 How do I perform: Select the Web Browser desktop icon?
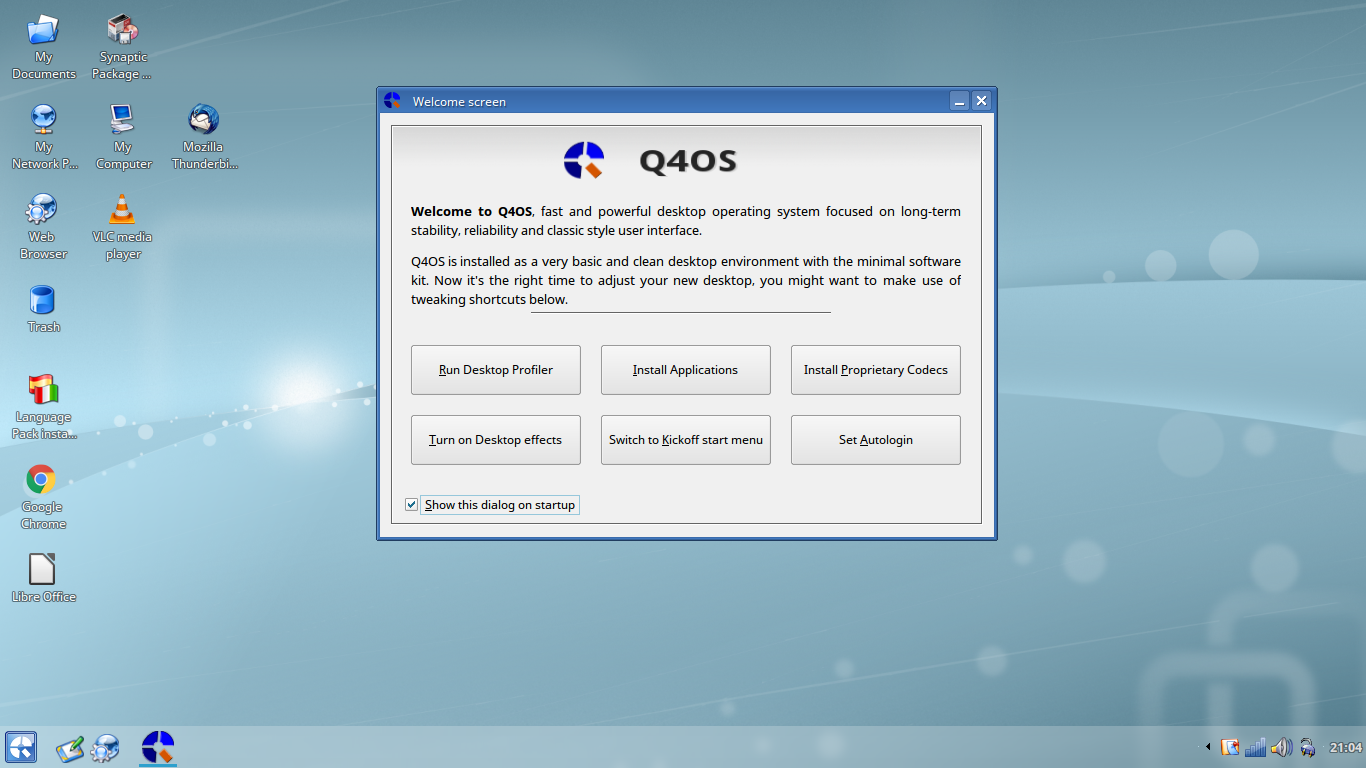click(x=43, y=227)
